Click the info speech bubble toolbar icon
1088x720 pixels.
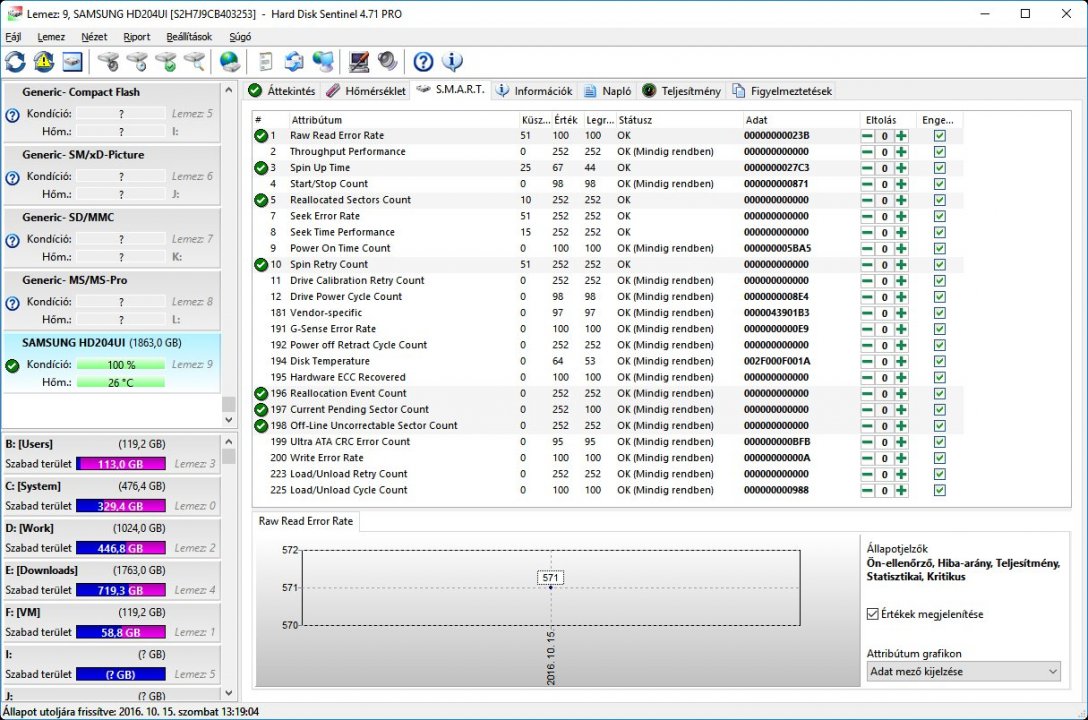point(452,62)
